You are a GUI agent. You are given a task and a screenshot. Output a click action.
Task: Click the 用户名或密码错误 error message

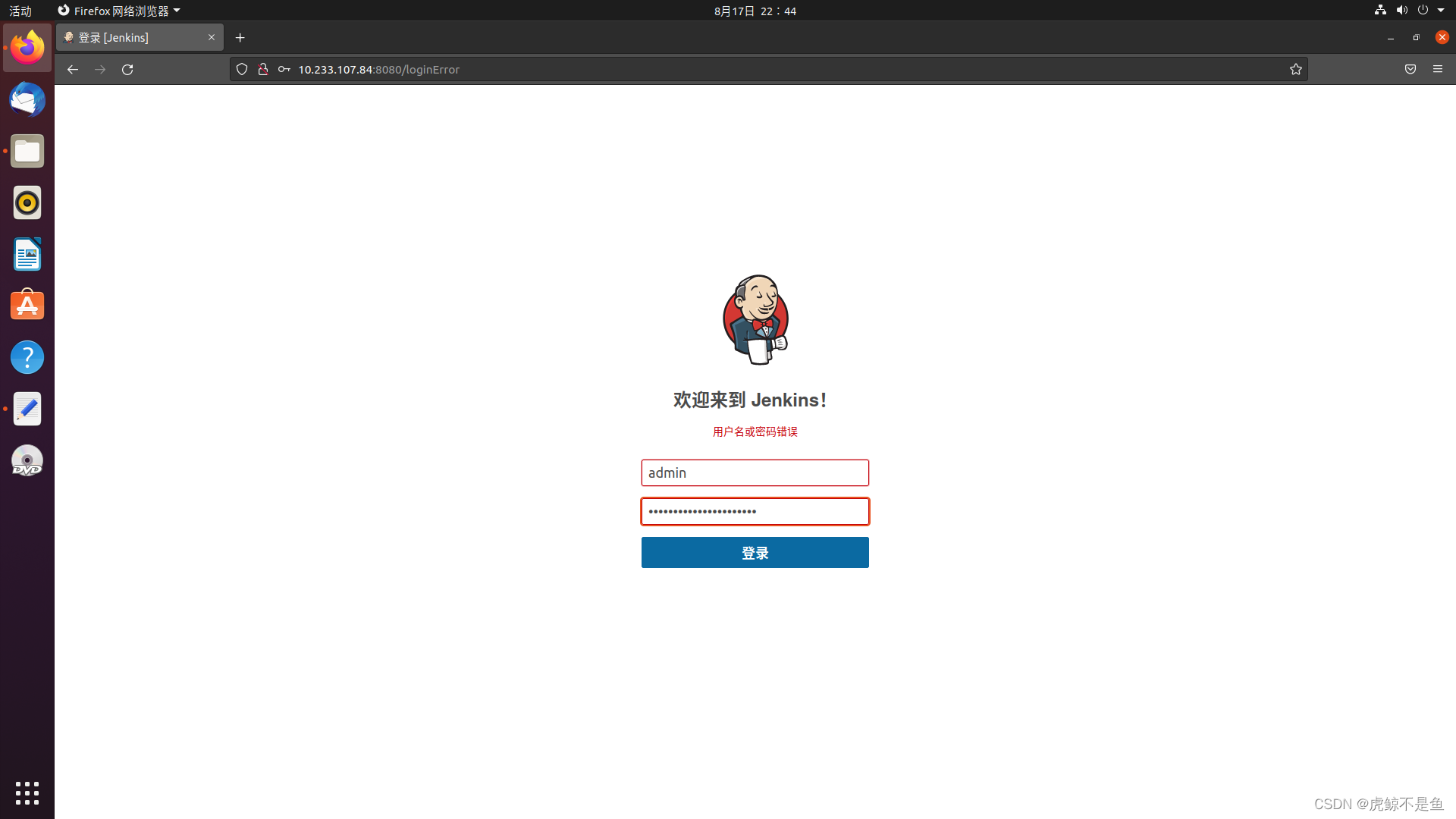755,431
